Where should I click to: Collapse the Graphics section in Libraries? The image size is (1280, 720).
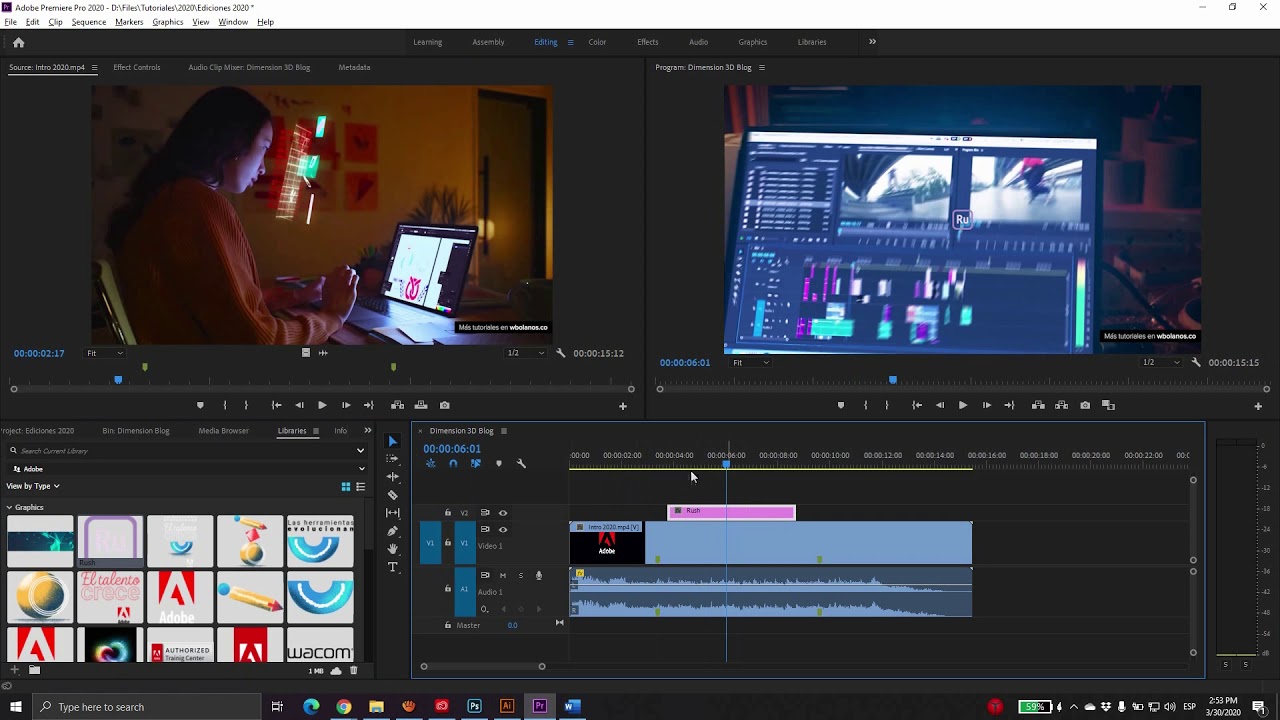pos(10,507)
